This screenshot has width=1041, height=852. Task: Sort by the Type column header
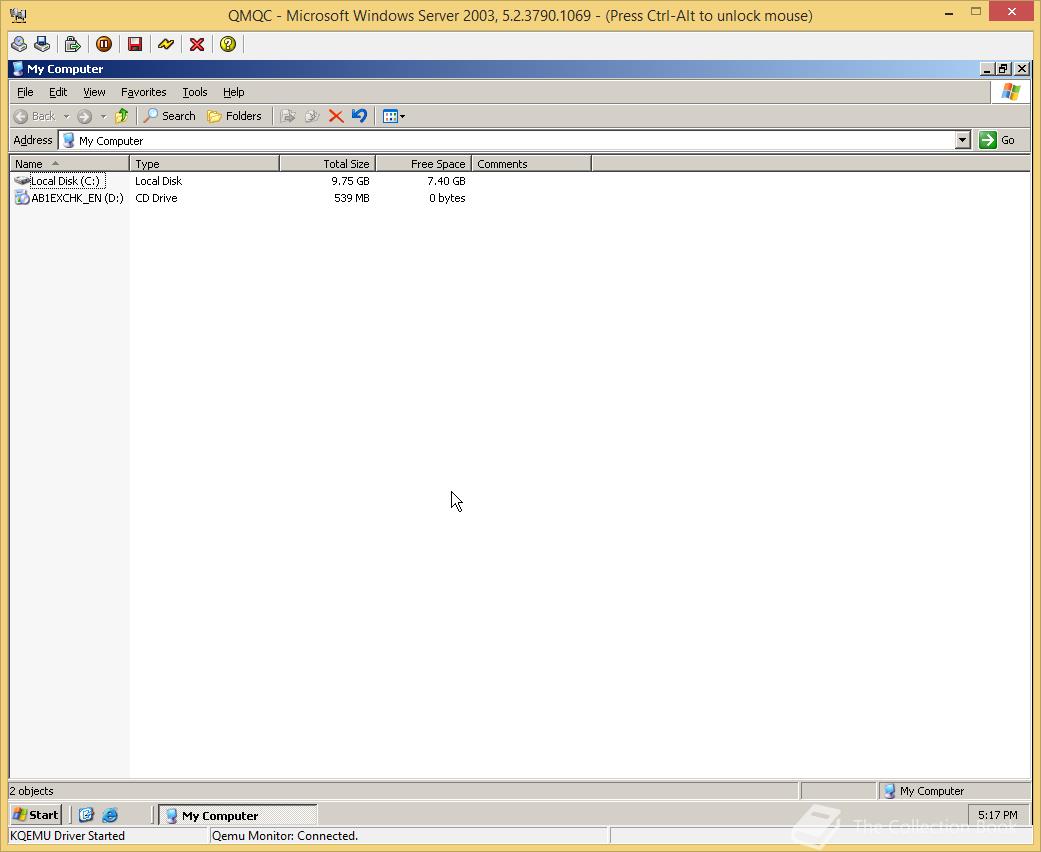(x=204, y=163)
